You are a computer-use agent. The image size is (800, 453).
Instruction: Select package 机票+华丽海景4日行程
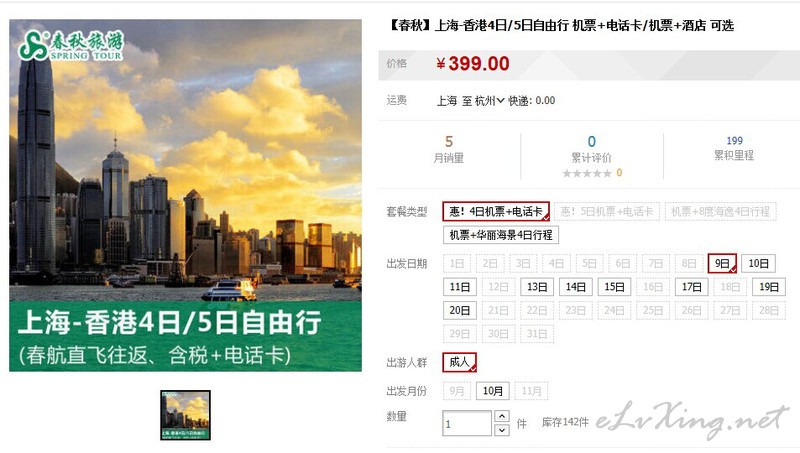[x=501, y=235]
